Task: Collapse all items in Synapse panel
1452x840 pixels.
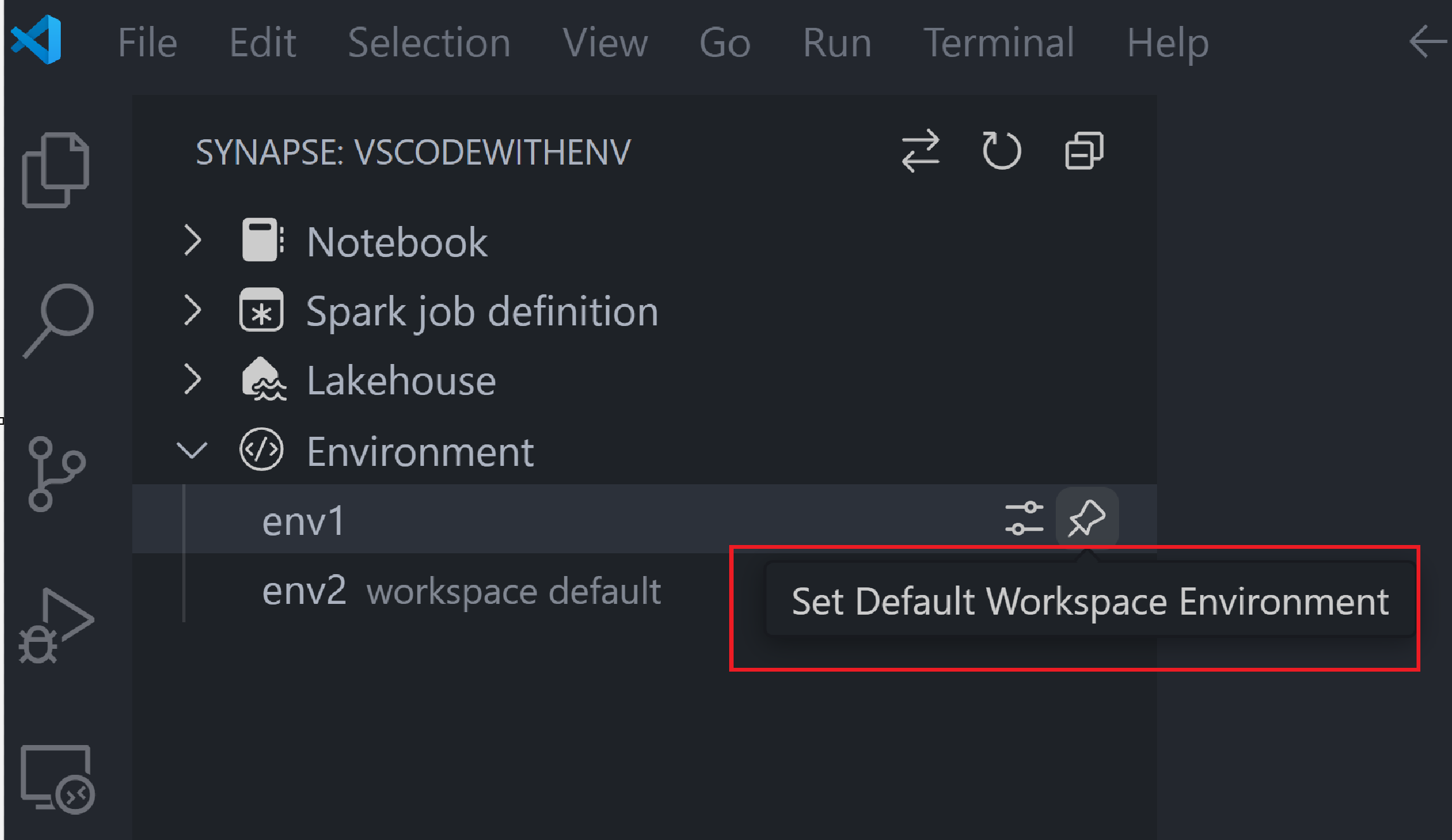Action: pos(1084,151)
